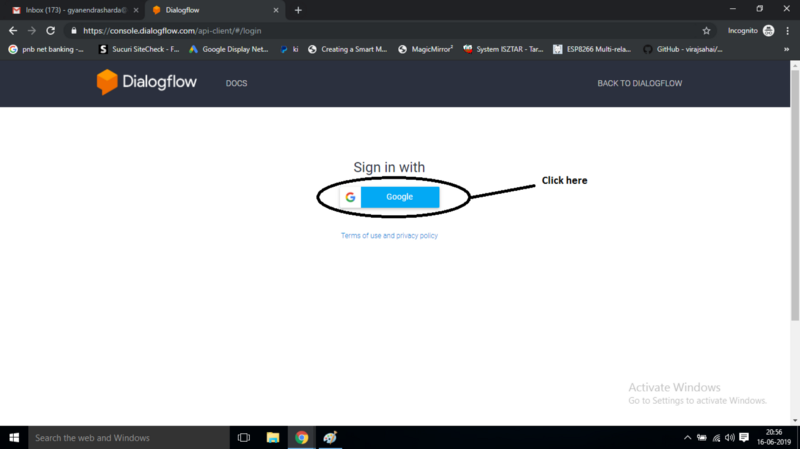
Task: Open the 'ki' PayPal bookmark
Action: click(289, 49)
